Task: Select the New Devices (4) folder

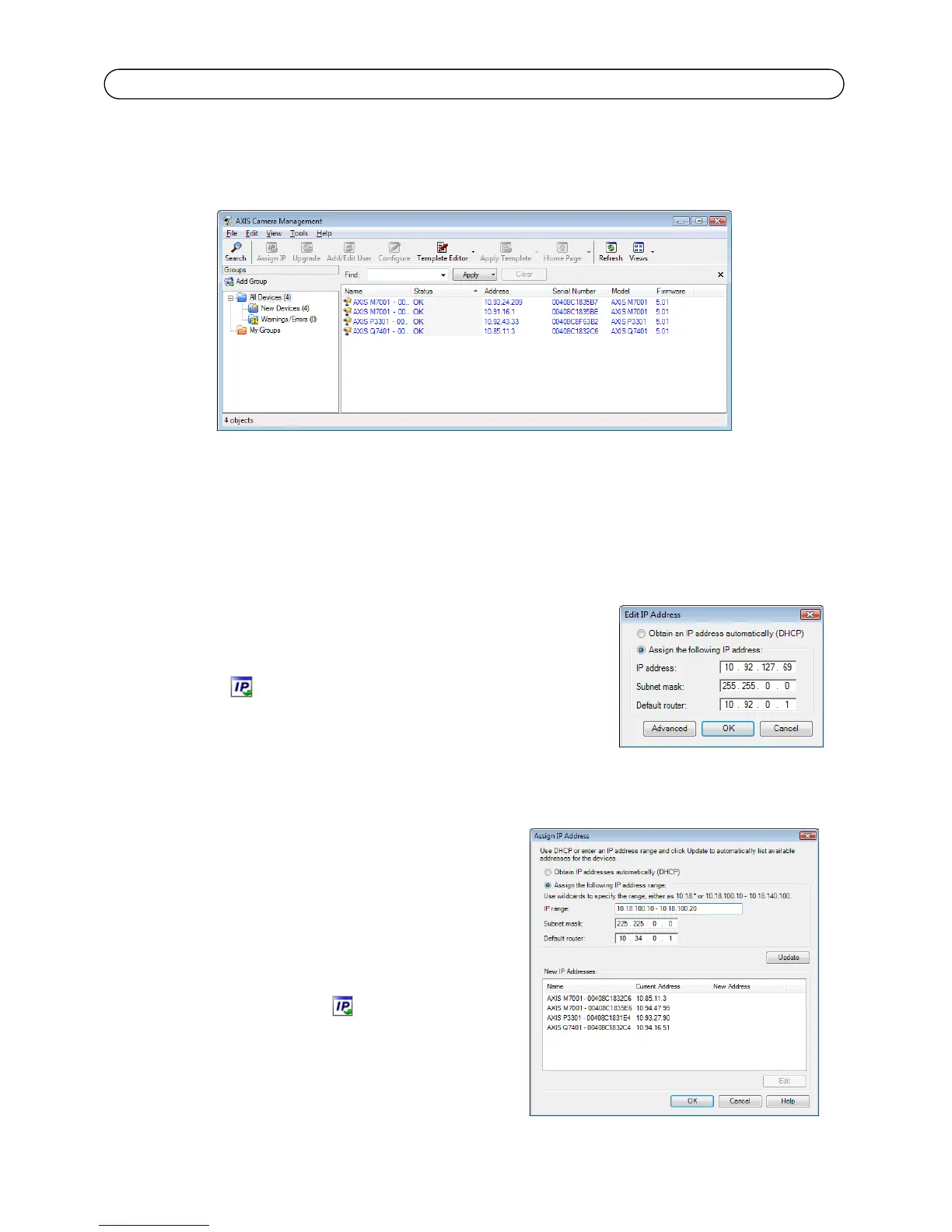Action: (279, 308)
